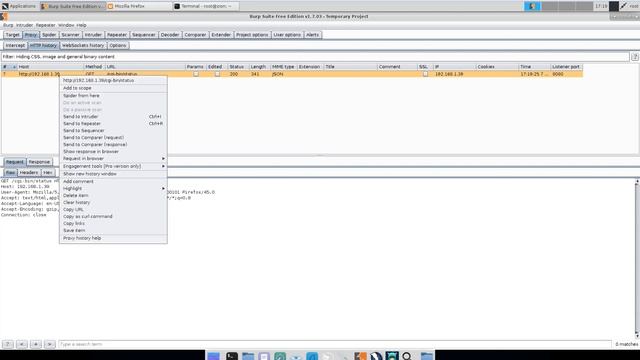The width and height of the screenshot is (640, 360).
Task: Select 'Send to Comparer (request)'
Action: (113, 137)
